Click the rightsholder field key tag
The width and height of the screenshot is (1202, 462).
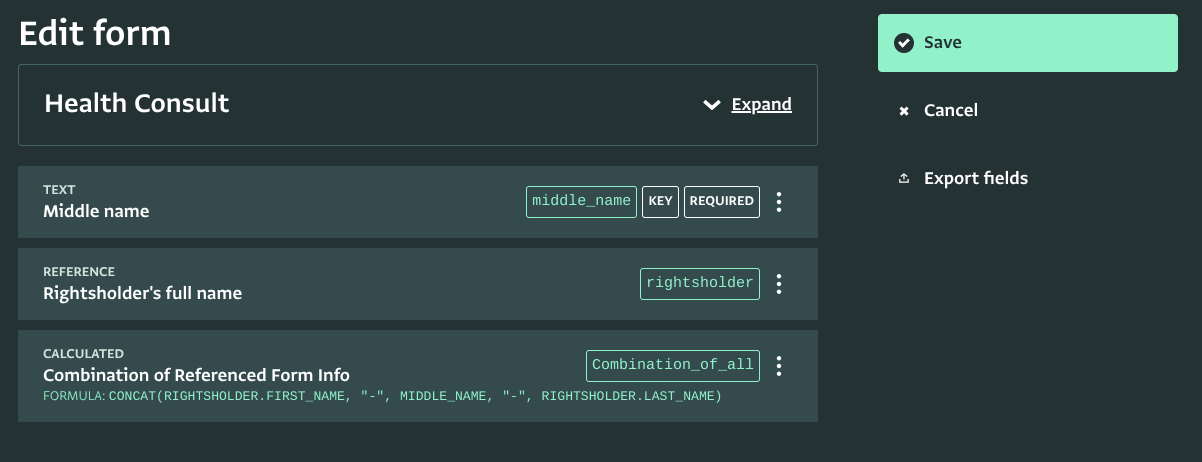coord(699,283)
